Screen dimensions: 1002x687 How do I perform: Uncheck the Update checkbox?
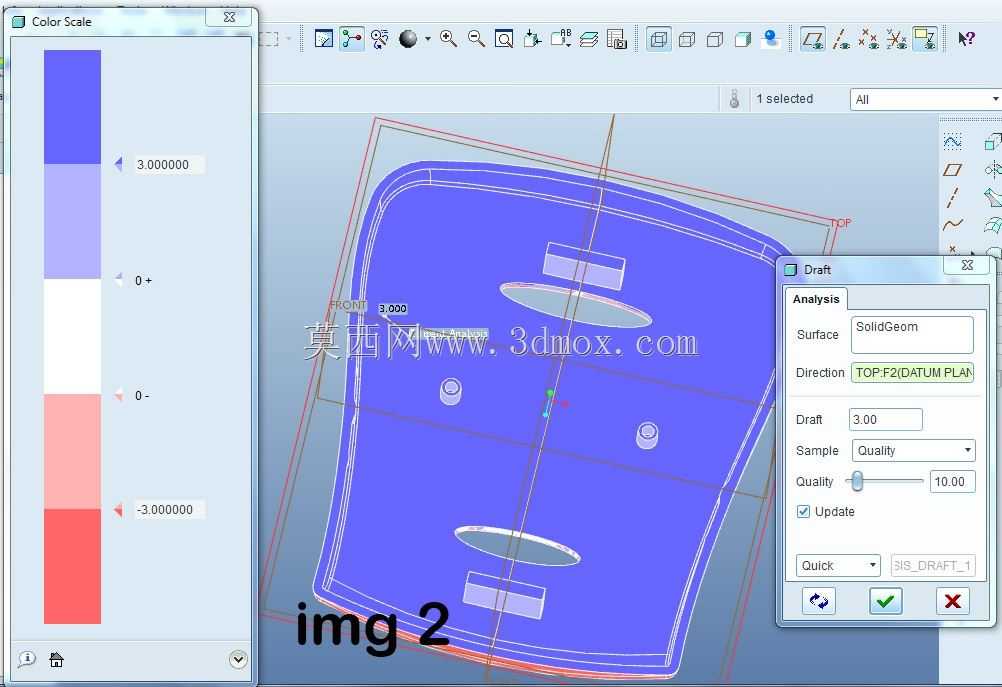[x=803, y=512]
